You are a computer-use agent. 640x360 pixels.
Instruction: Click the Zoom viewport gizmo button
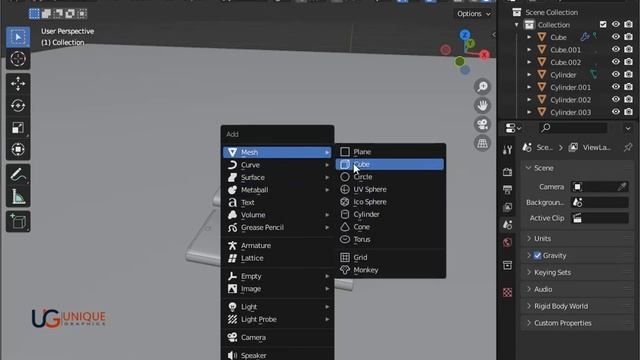pyautogui.click(x=482, y=87)
